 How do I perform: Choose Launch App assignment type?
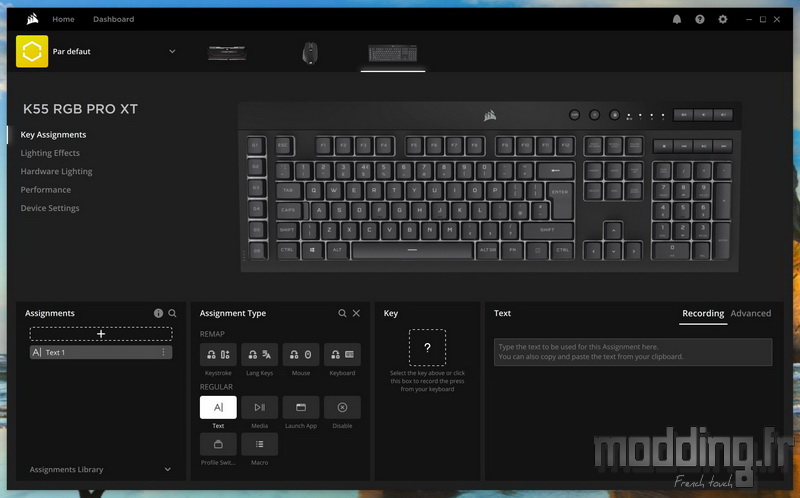pos(301,407)
